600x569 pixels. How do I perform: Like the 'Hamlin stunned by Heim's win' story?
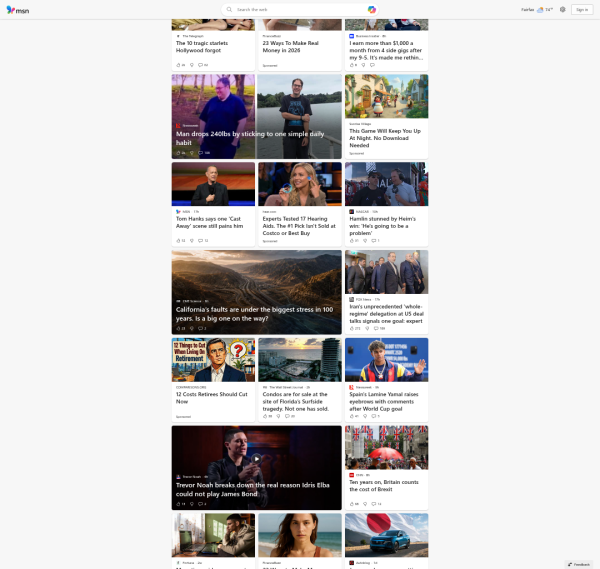click(x=354, y=241)
